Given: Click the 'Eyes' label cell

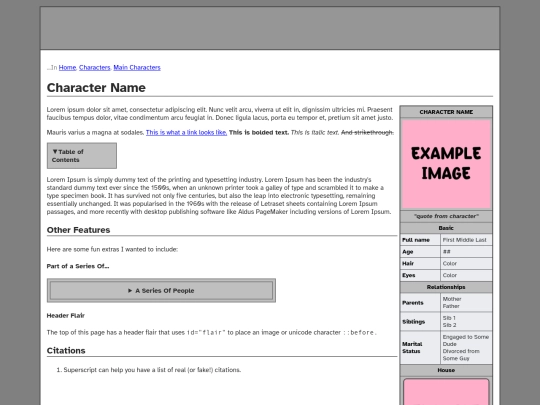Looking at the screenshot, I should tap(420, 275).
